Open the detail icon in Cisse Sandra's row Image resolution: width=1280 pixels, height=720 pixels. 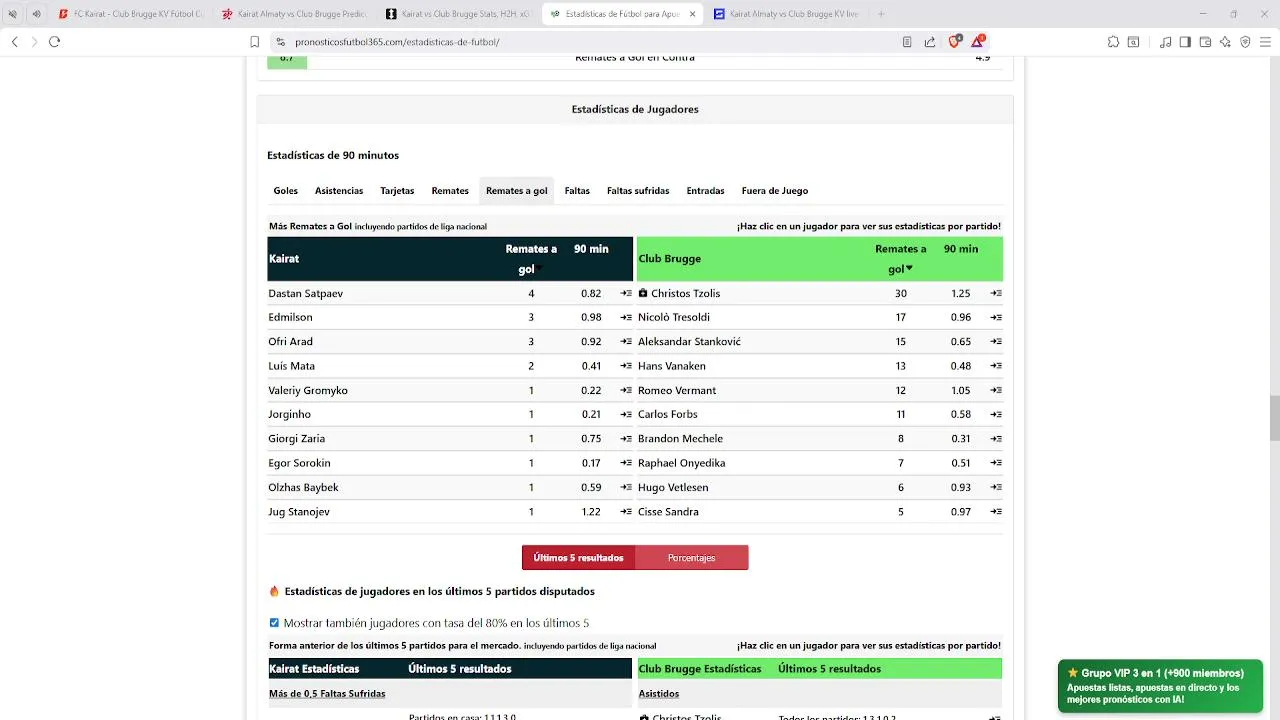[x=996, y=512]
